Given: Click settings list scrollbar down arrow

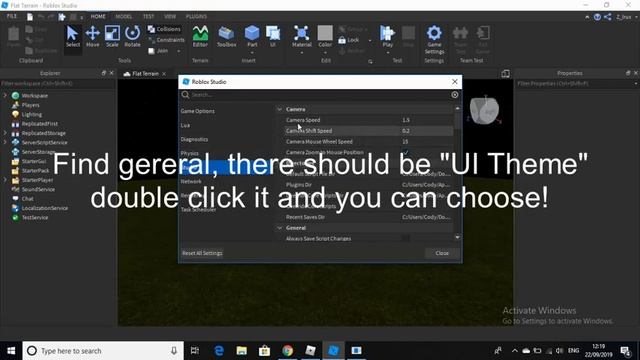Looking at the screenshot, I should tap(457, 237).
